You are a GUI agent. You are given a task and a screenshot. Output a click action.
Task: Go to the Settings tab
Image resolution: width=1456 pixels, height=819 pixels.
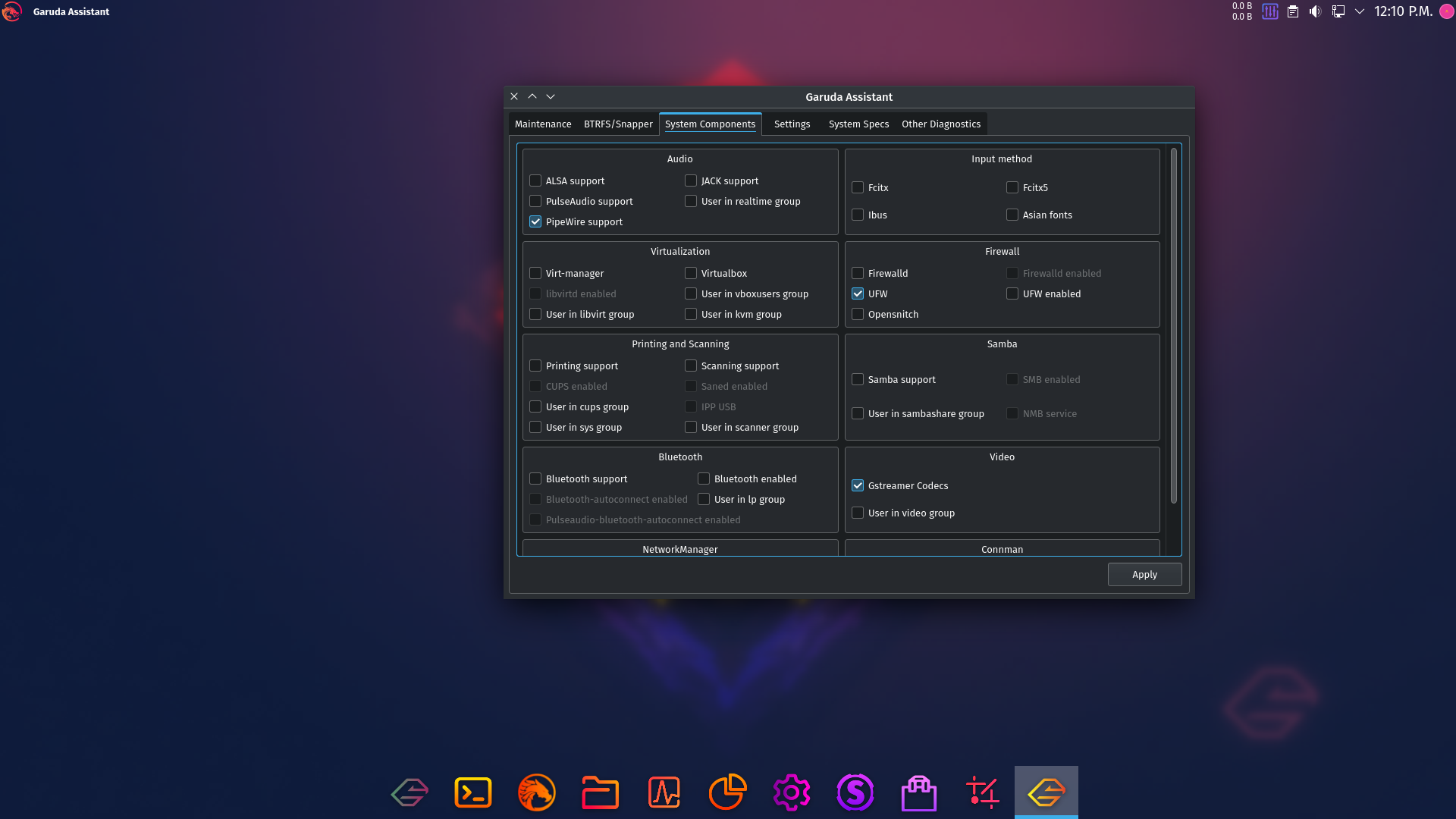coord(792,124)
